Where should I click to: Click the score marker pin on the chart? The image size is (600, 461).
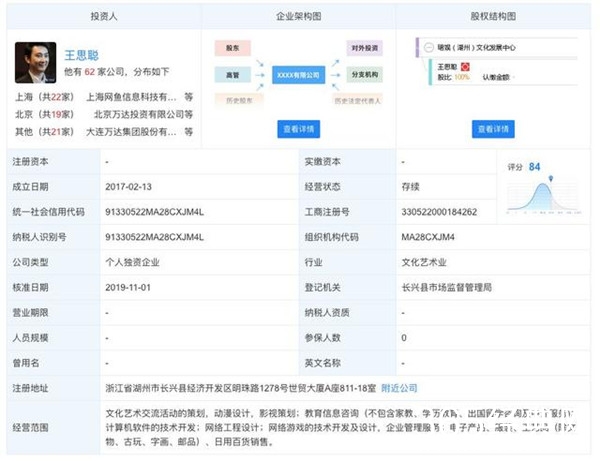[x=551, y=179]
